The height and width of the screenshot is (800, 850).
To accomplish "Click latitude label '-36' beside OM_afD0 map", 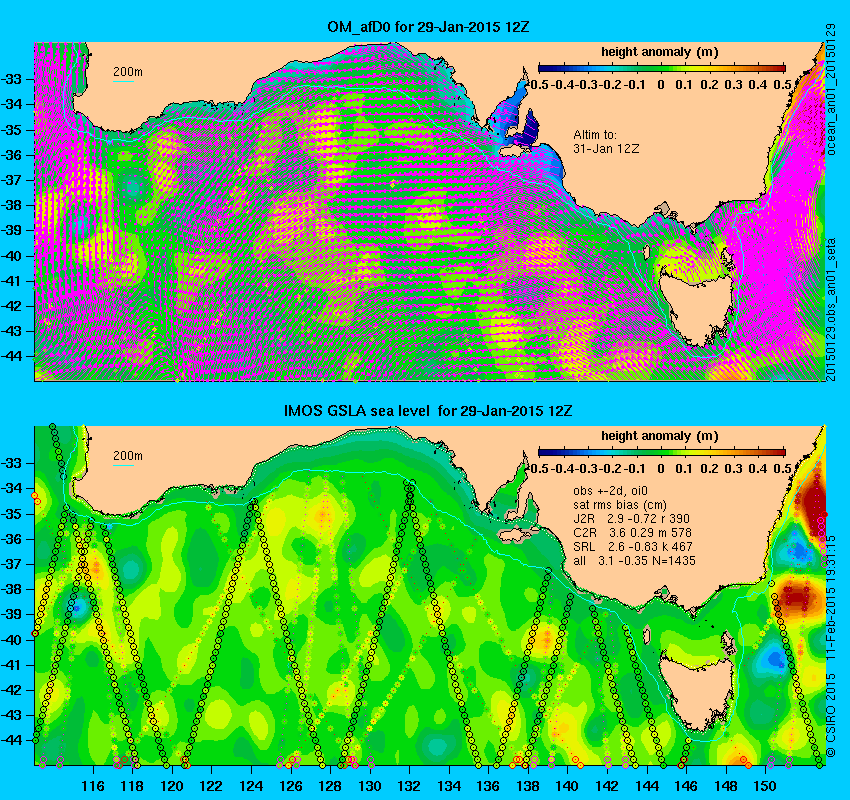I will 10,154.
